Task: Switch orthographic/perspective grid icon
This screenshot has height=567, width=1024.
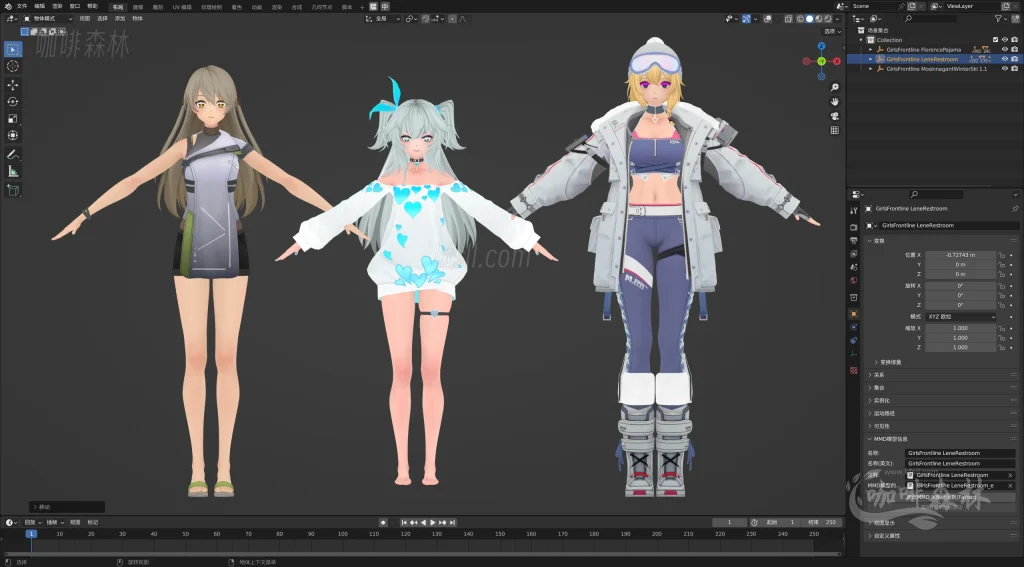Action: tap(835, 130)
